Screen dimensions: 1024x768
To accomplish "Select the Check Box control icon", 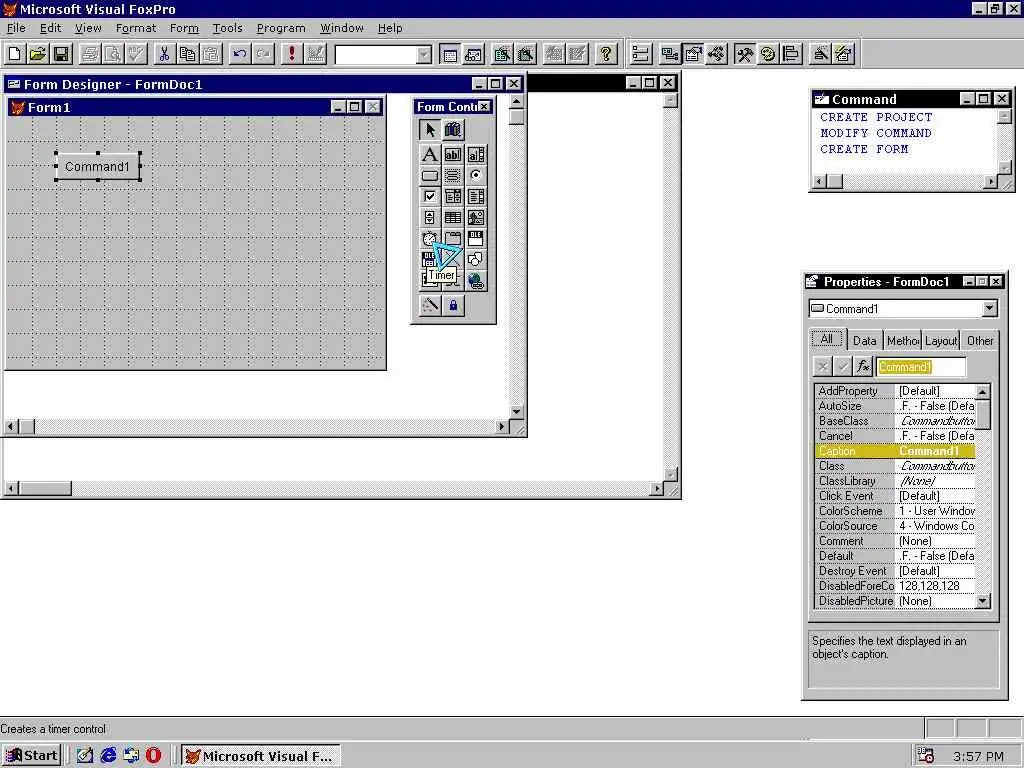I will click(x=429, y=197).
